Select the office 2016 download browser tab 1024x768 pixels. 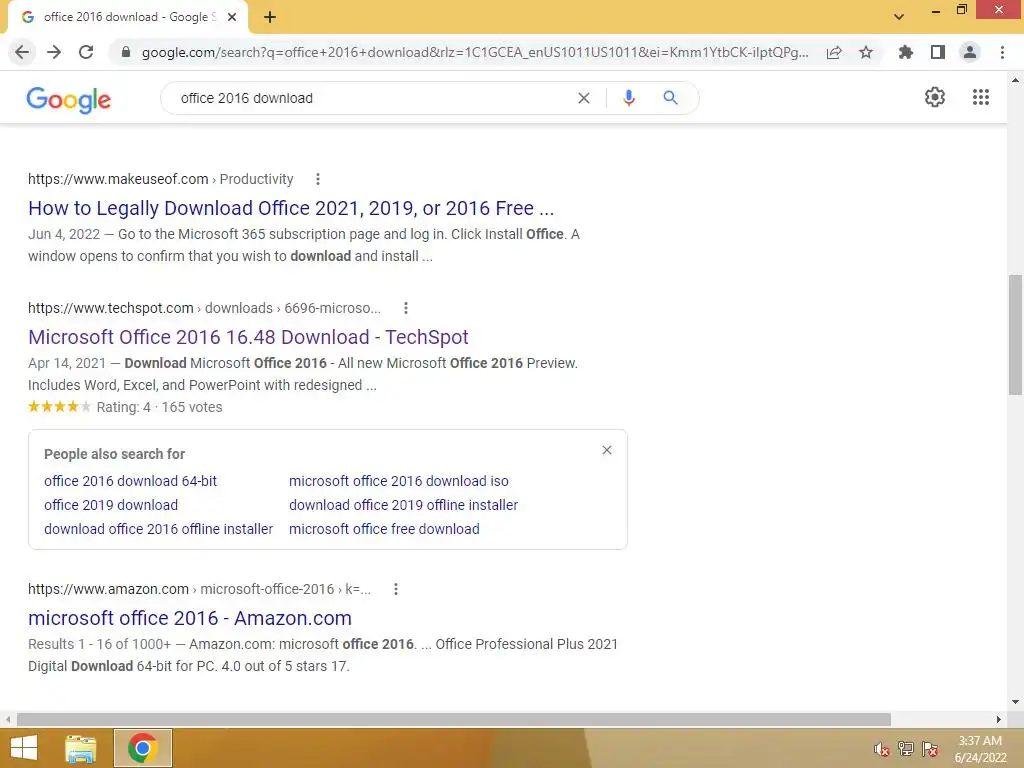(x=129, y=17)
